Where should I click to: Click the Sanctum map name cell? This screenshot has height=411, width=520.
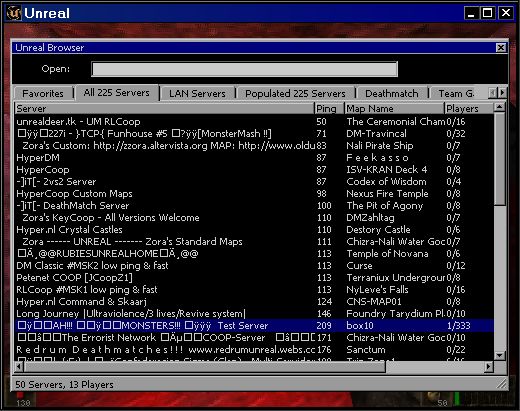366,350
